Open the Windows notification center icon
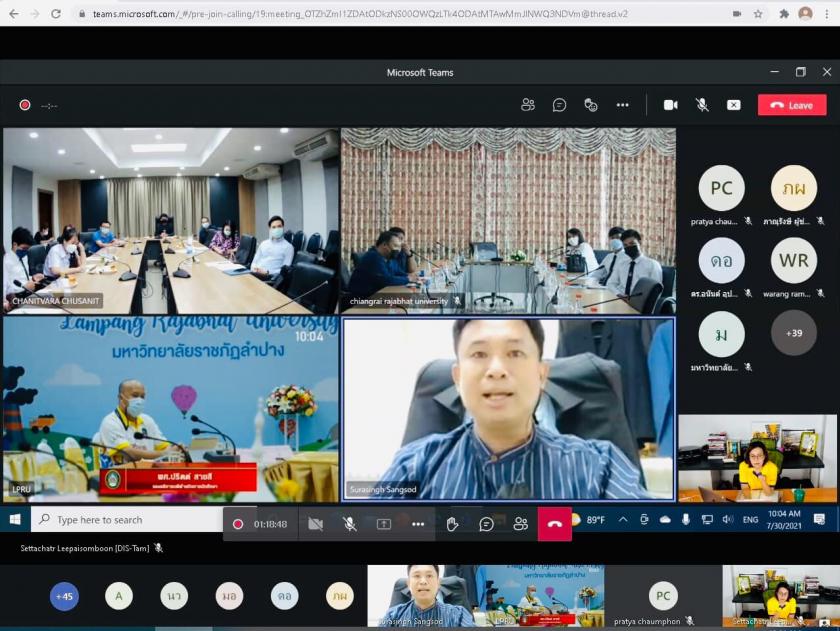This screenshot has width=840, height=631. coord(819,520)
